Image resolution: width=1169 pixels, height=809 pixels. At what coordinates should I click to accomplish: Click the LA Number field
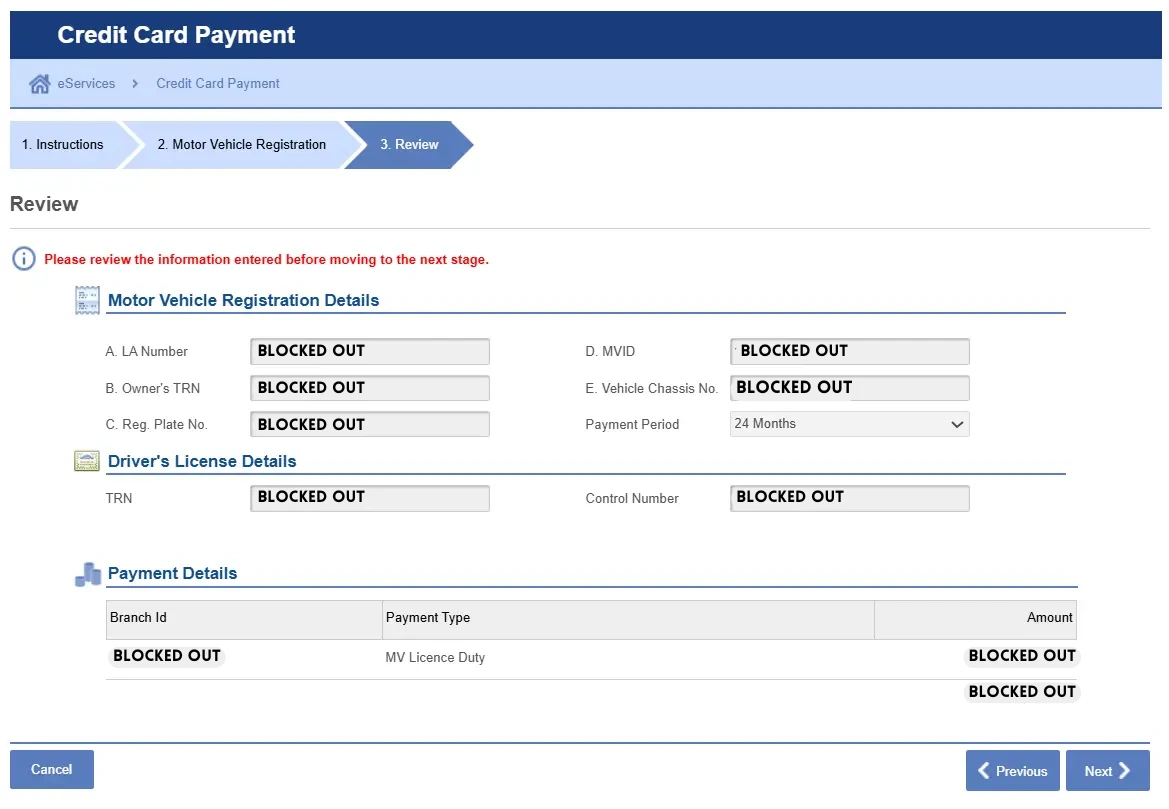[x=369, y=351]
